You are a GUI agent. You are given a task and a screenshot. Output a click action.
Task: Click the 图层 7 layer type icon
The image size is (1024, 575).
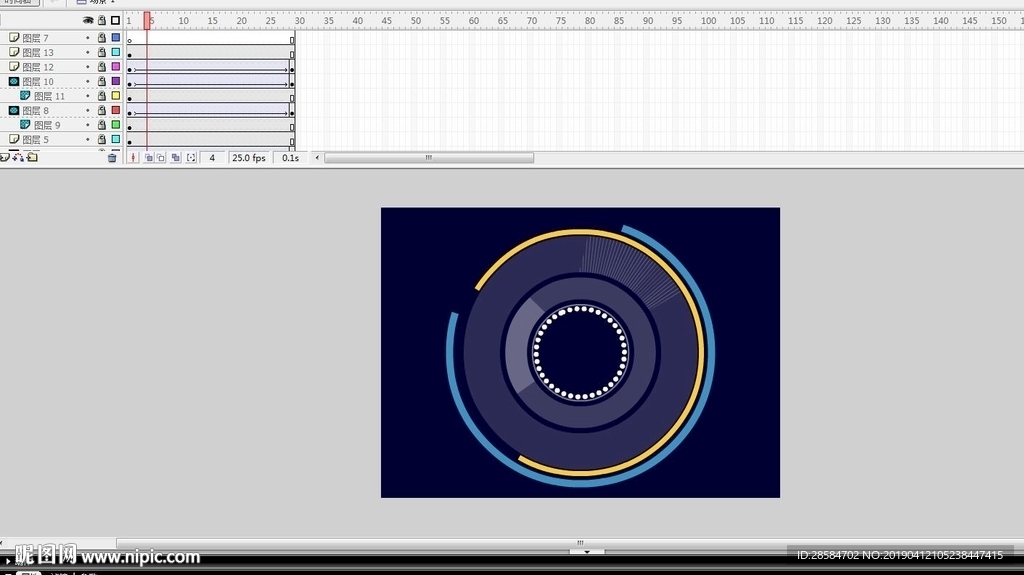pos(14,38)
